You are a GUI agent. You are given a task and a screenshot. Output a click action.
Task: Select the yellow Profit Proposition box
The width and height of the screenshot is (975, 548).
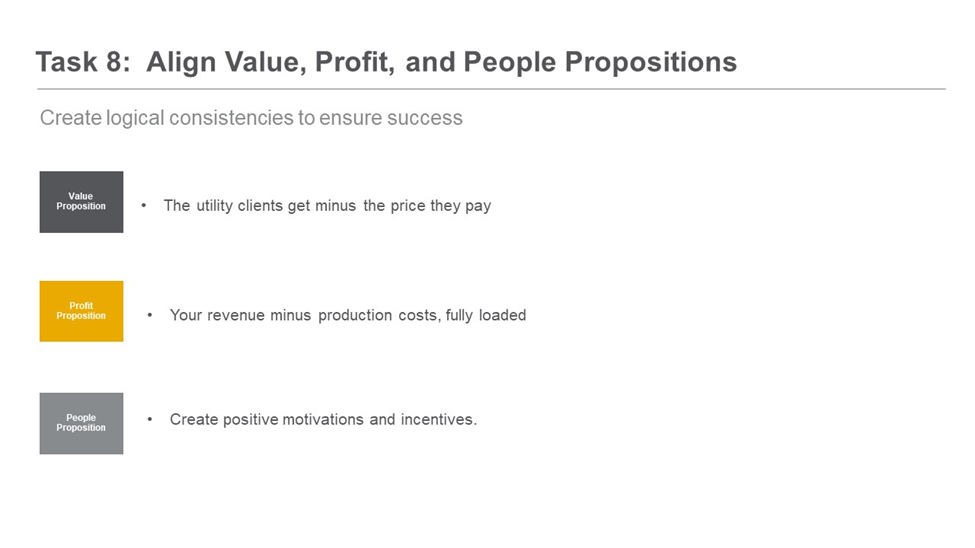tap(81, 311)
